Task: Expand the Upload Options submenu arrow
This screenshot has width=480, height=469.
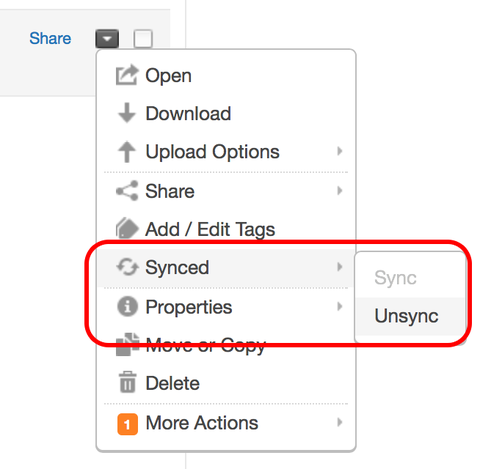Action: (x=339, y=151)
